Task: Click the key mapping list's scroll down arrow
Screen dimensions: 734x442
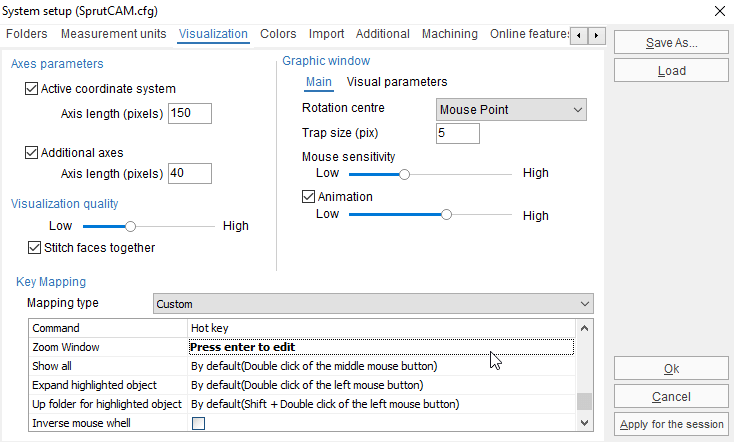Action: pos(584,423)
